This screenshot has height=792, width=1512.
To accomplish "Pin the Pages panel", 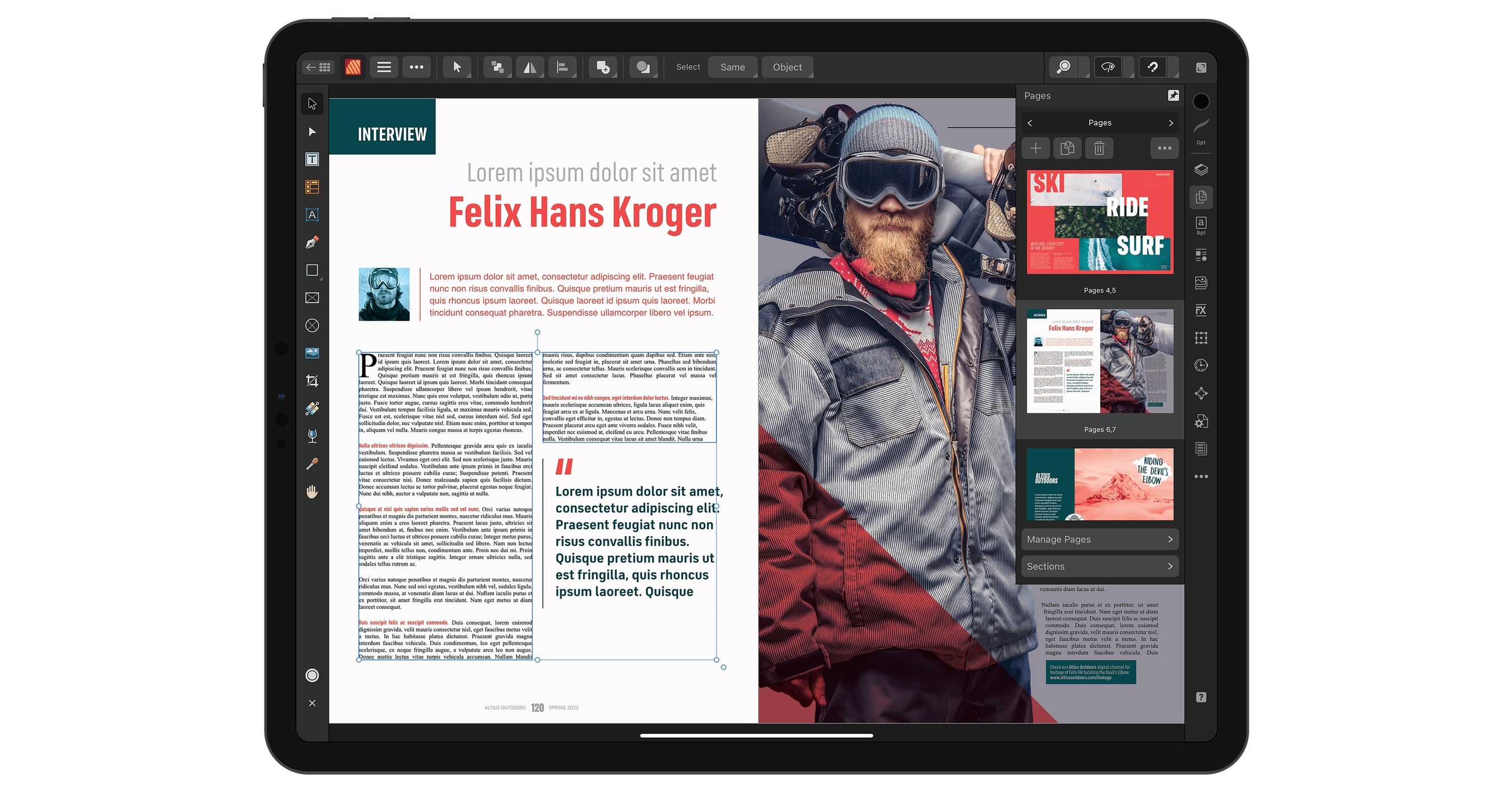I will [1173, 95].
